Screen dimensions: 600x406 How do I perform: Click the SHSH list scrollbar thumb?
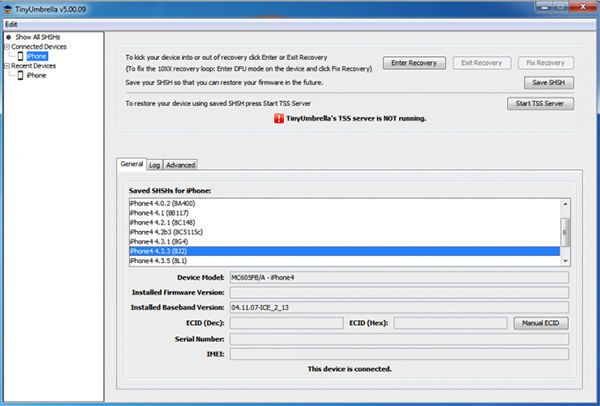point(565,232)
